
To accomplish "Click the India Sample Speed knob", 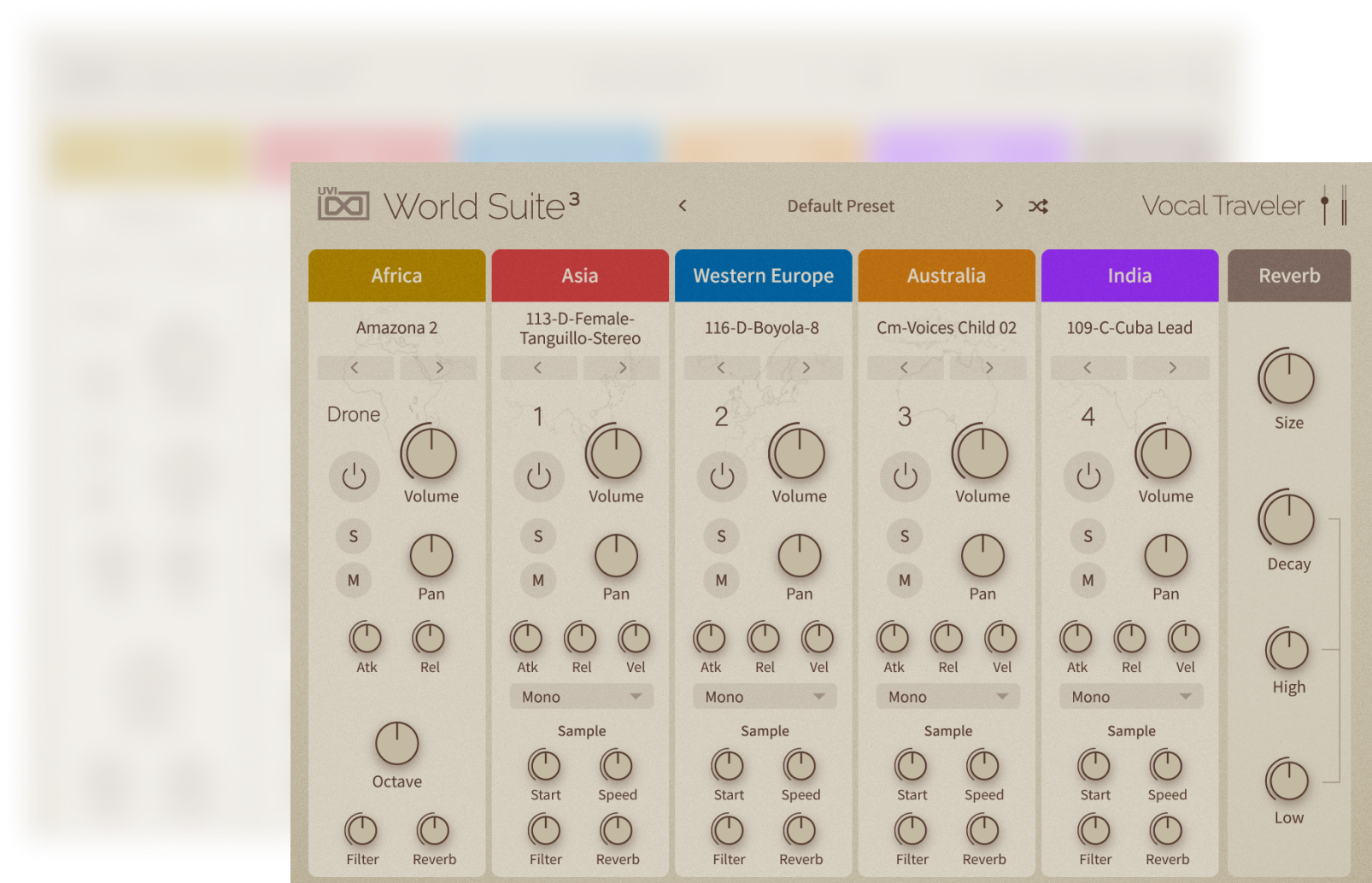I will point(1167,766).
